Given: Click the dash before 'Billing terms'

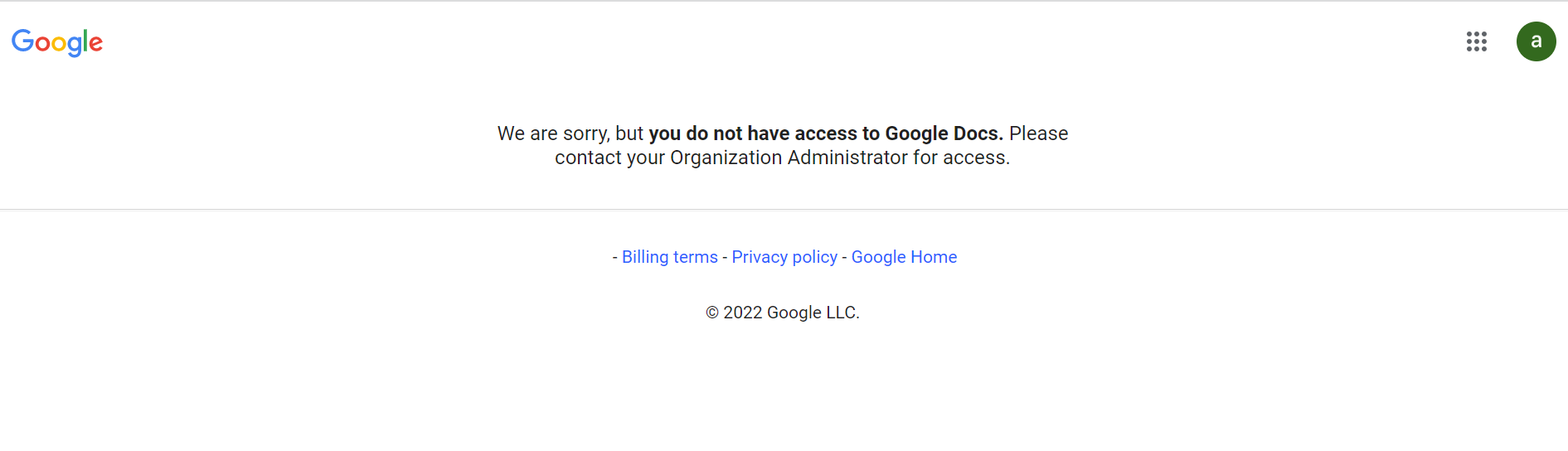Looking at the screenshot, I should (x=615, y=257).
